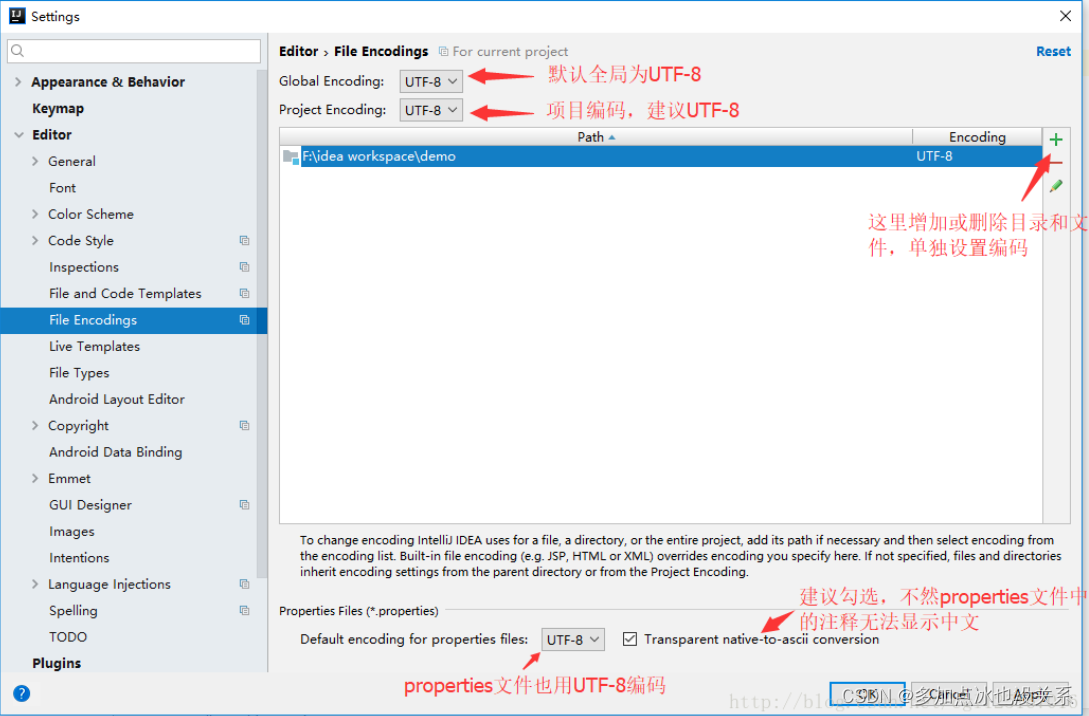Open Images settings page
Screen dimensions: 1089x716
coord(72,531)
